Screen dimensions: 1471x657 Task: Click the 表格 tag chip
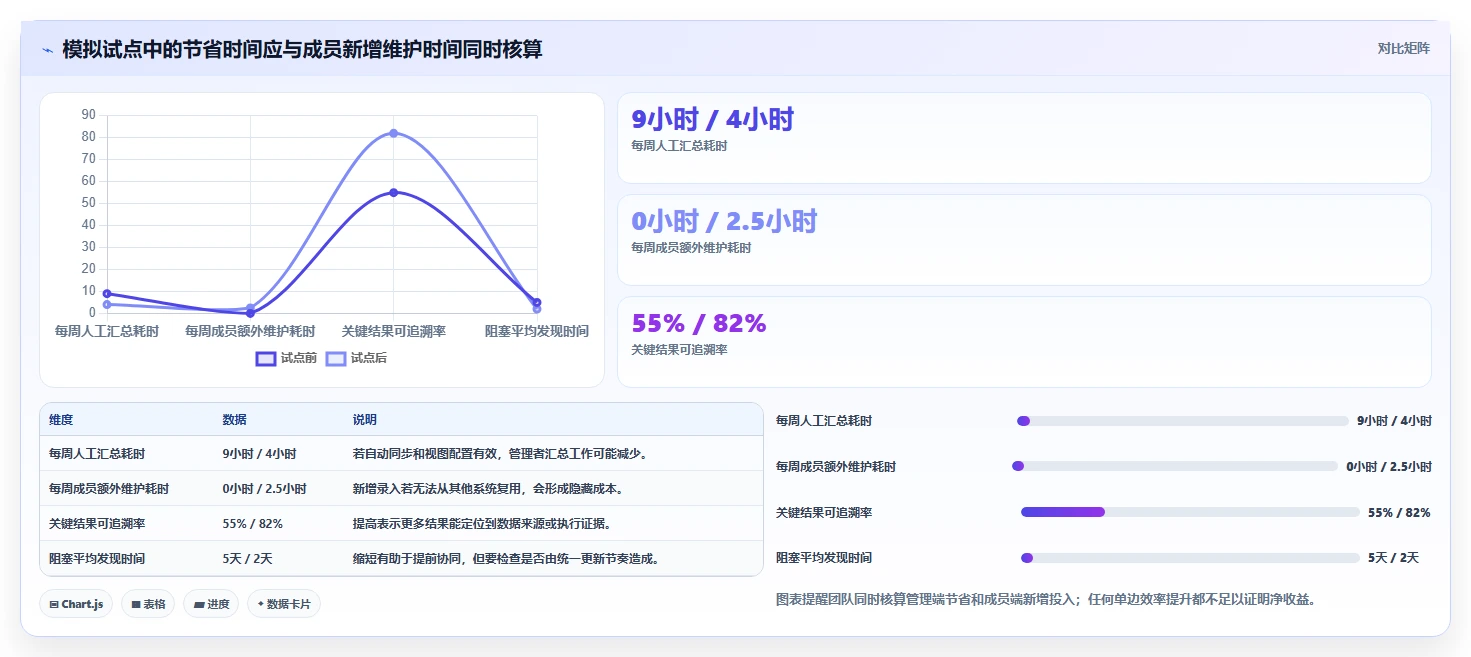(x=149, y=604)
